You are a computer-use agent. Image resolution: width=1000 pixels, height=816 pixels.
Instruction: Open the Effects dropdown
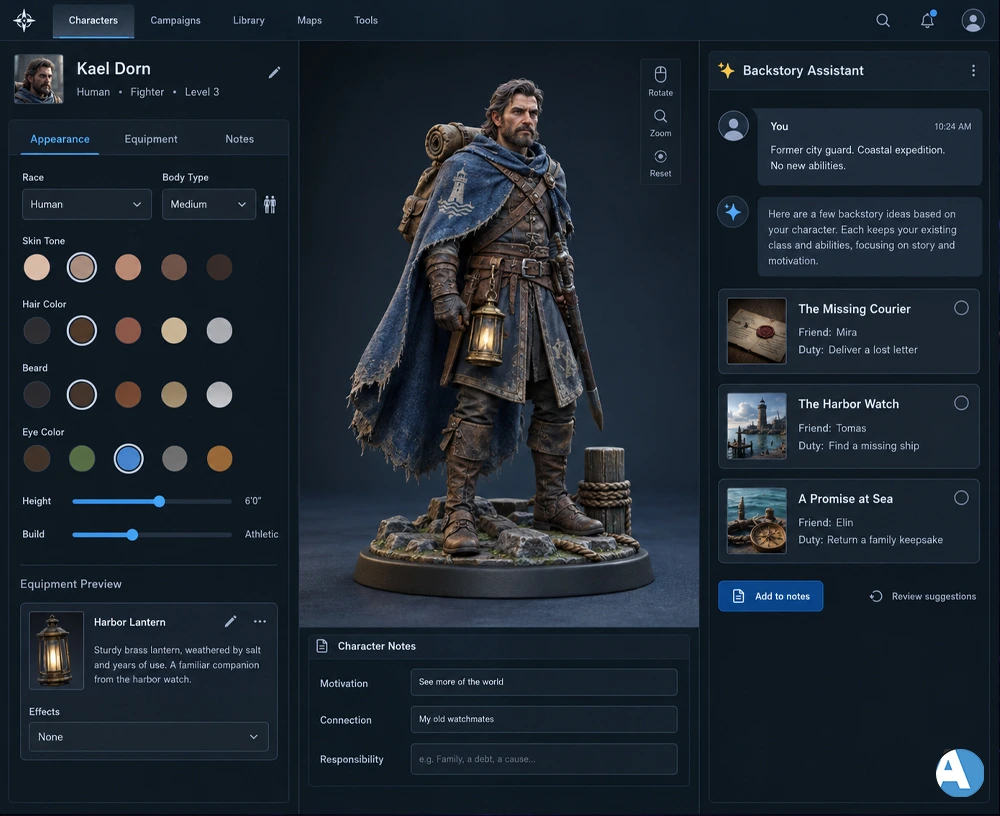coord(149,737)
